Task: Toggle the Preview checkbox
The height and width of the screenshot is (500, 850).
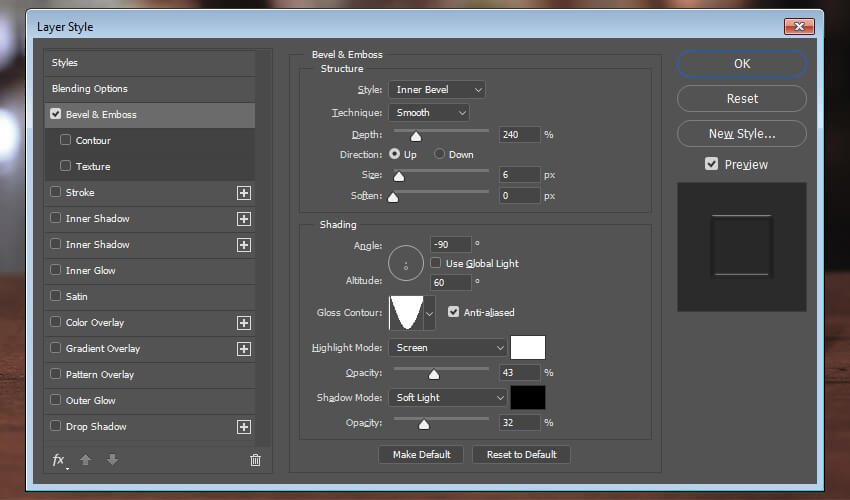Action: [x=711, y=164]
